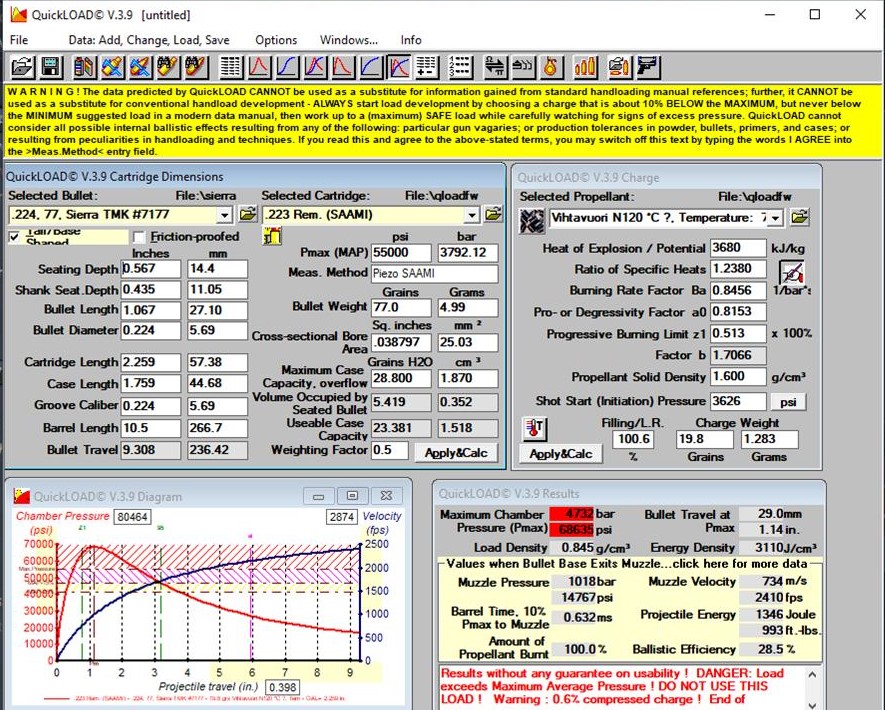The width and height of the screenshot is (885, 710).
Task: Open the Data: Add, Change, Load, Save menu
Action: click(x=149, y=40)
